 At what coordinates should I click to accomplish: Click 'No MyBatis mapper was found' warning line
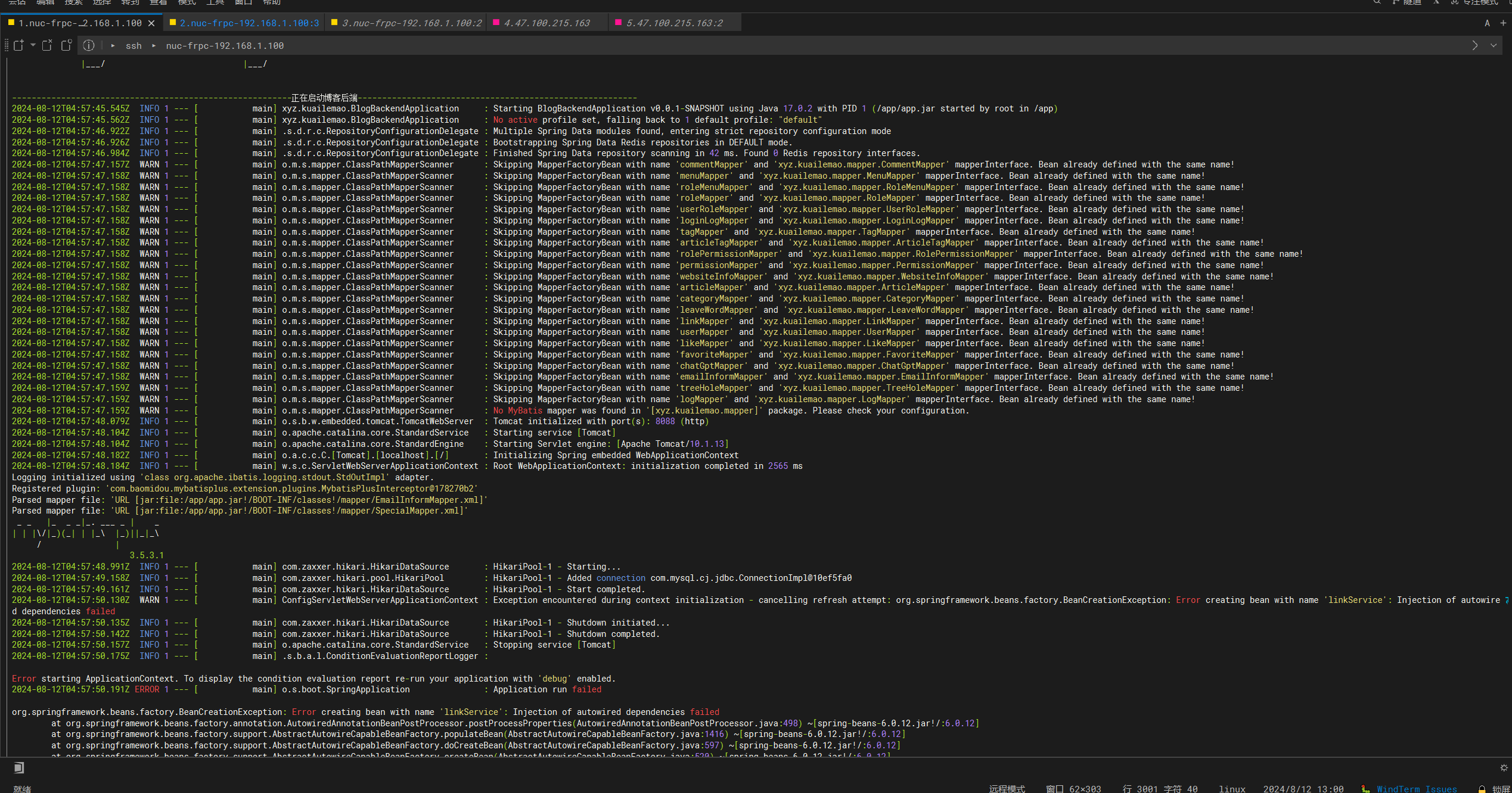(490, 411)
